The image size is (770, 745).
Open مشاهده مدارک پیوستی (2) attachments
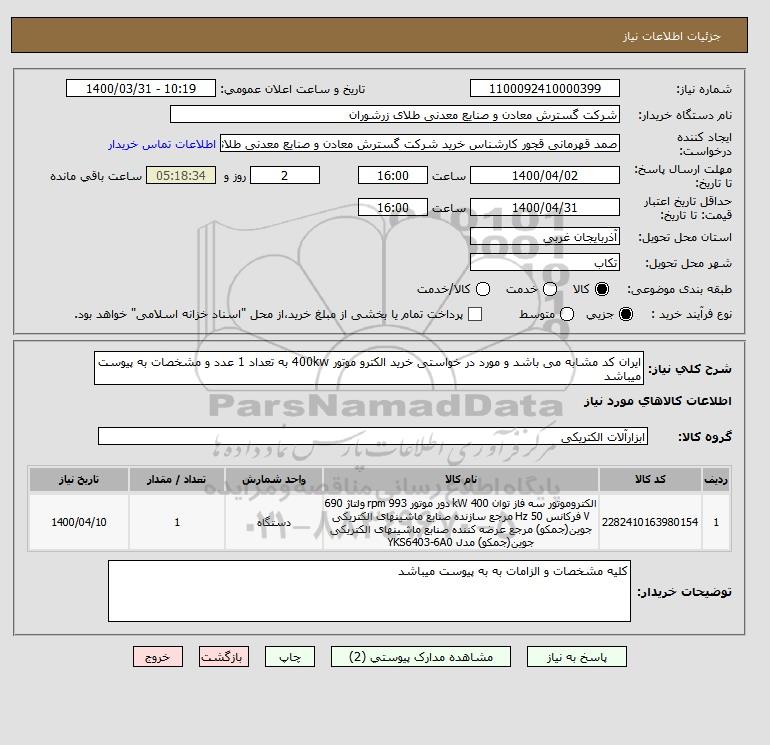point(421,657)
